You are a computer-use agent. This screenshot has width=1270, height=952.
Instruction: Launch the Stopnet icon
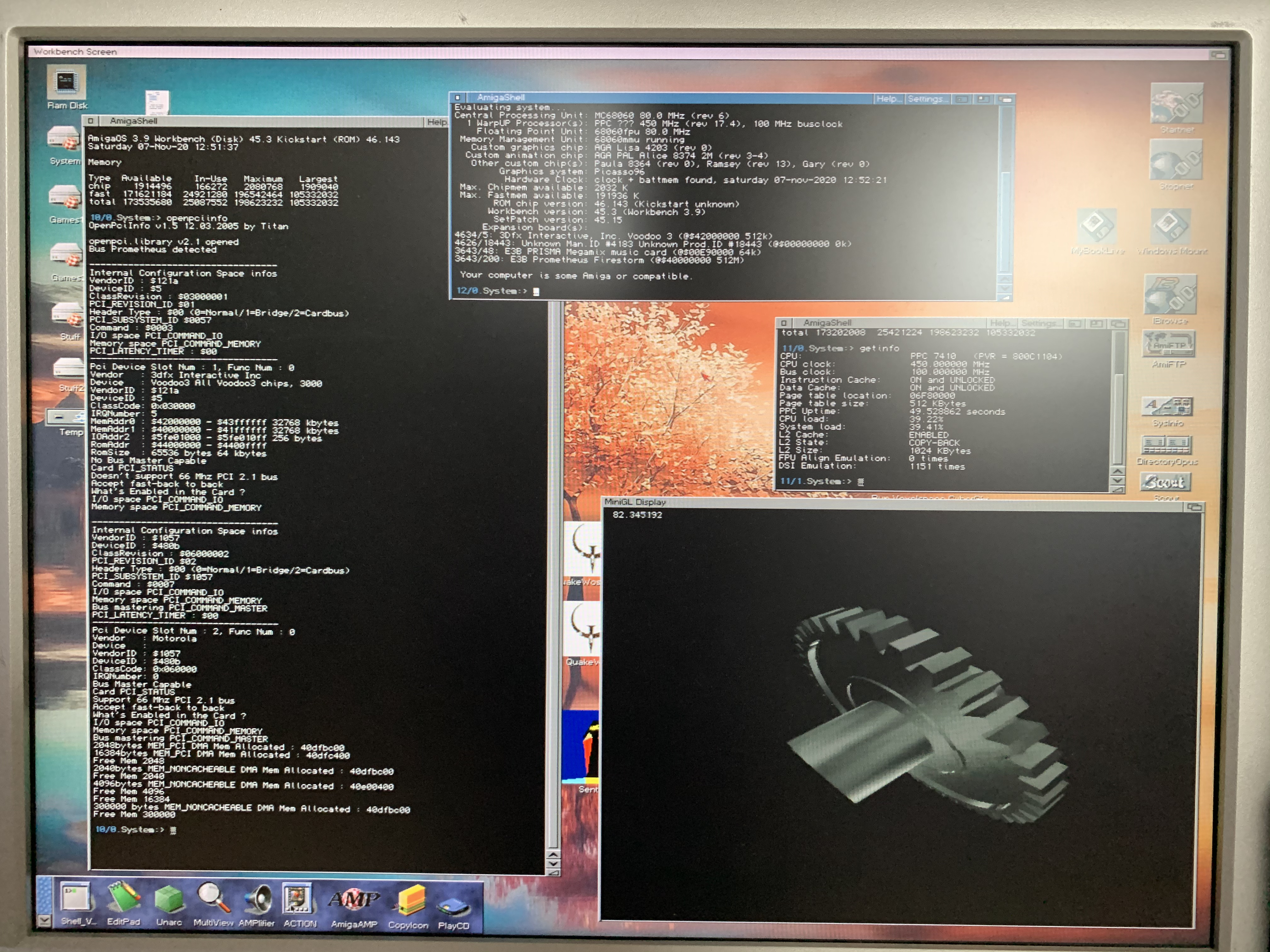(1175, 165)
